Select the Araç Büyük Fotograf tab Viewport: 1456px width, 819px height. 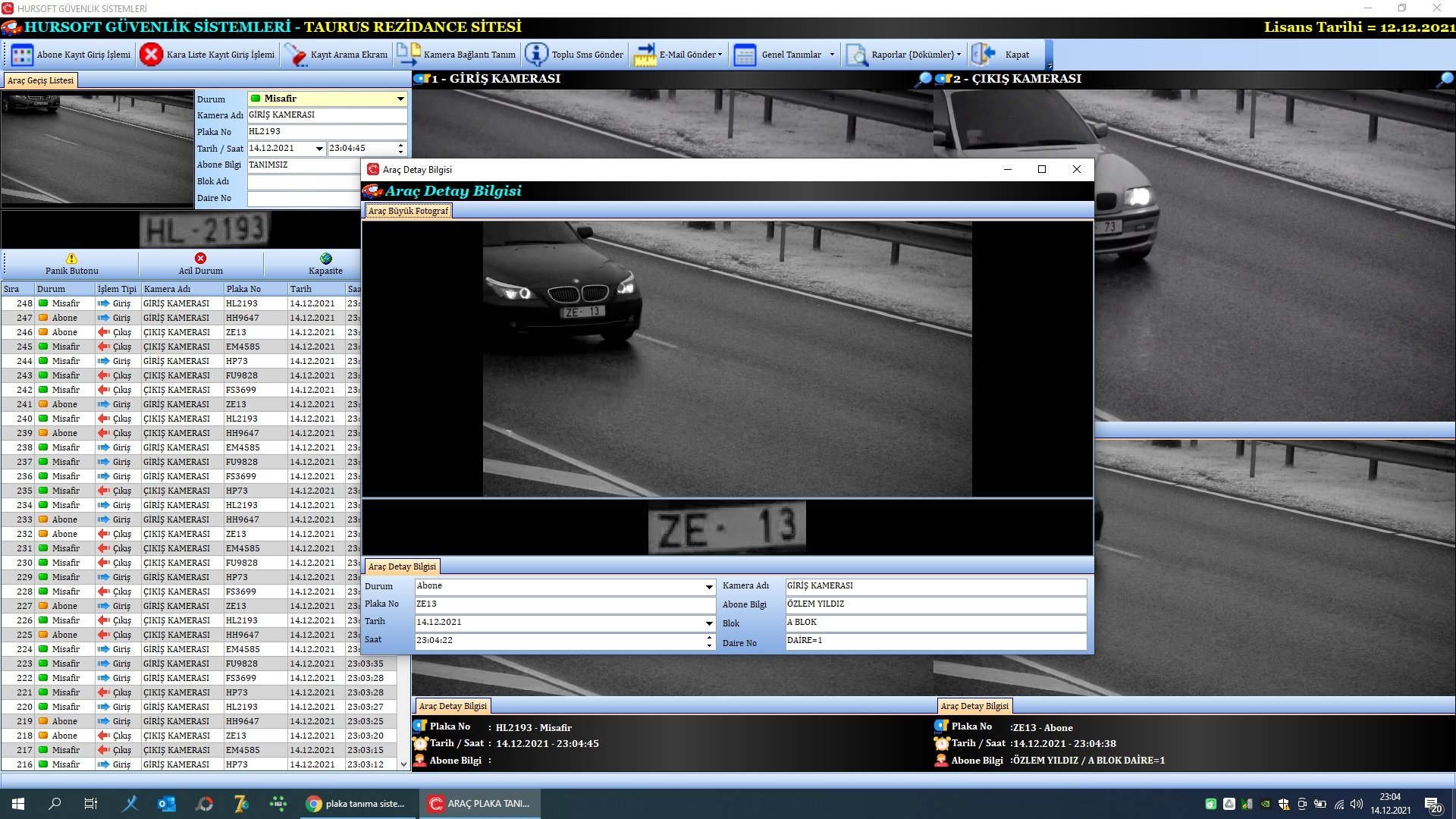click(x=408, y=211)
